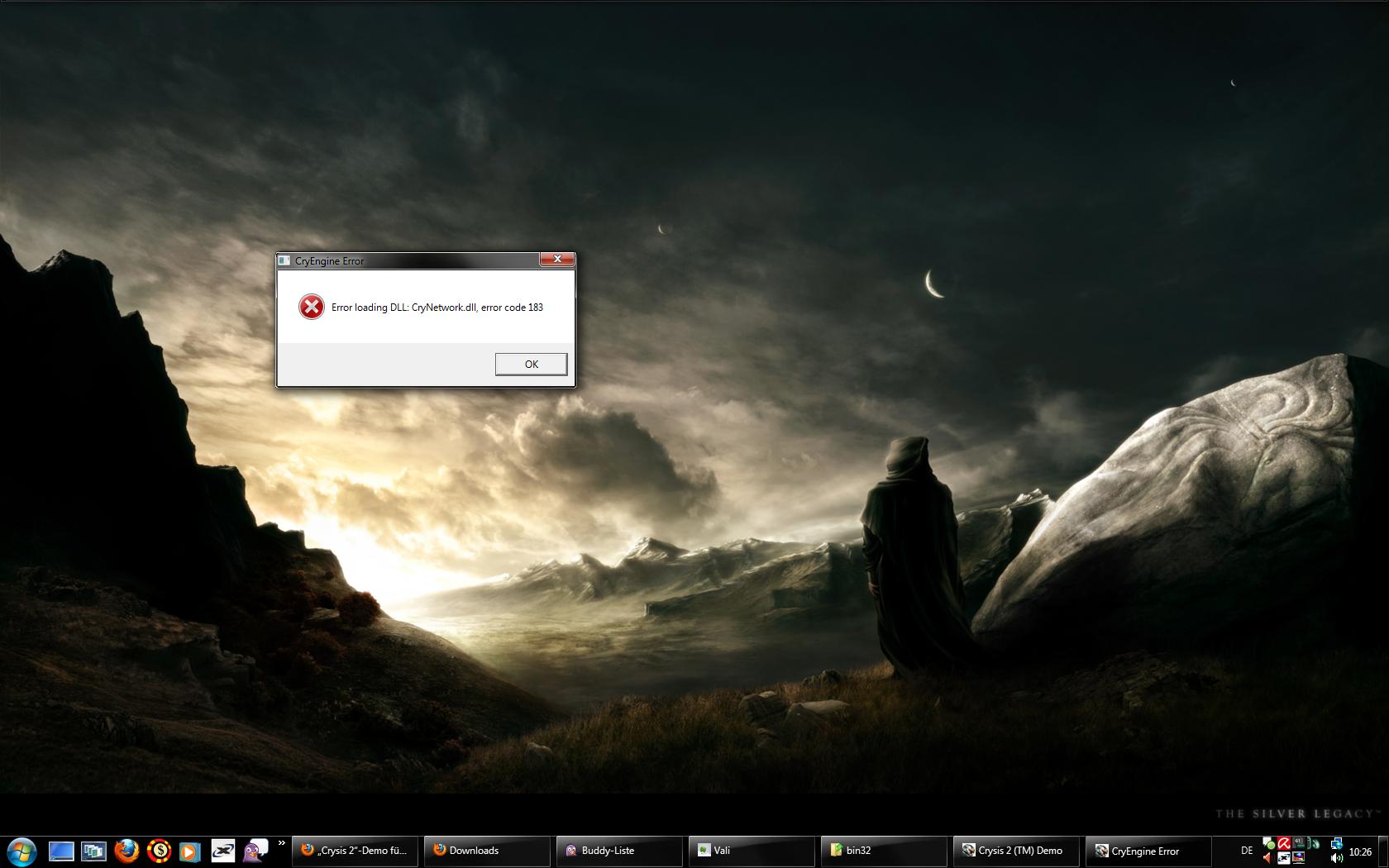Click Show Desktop quick launch icon

(x=61, y=851)
